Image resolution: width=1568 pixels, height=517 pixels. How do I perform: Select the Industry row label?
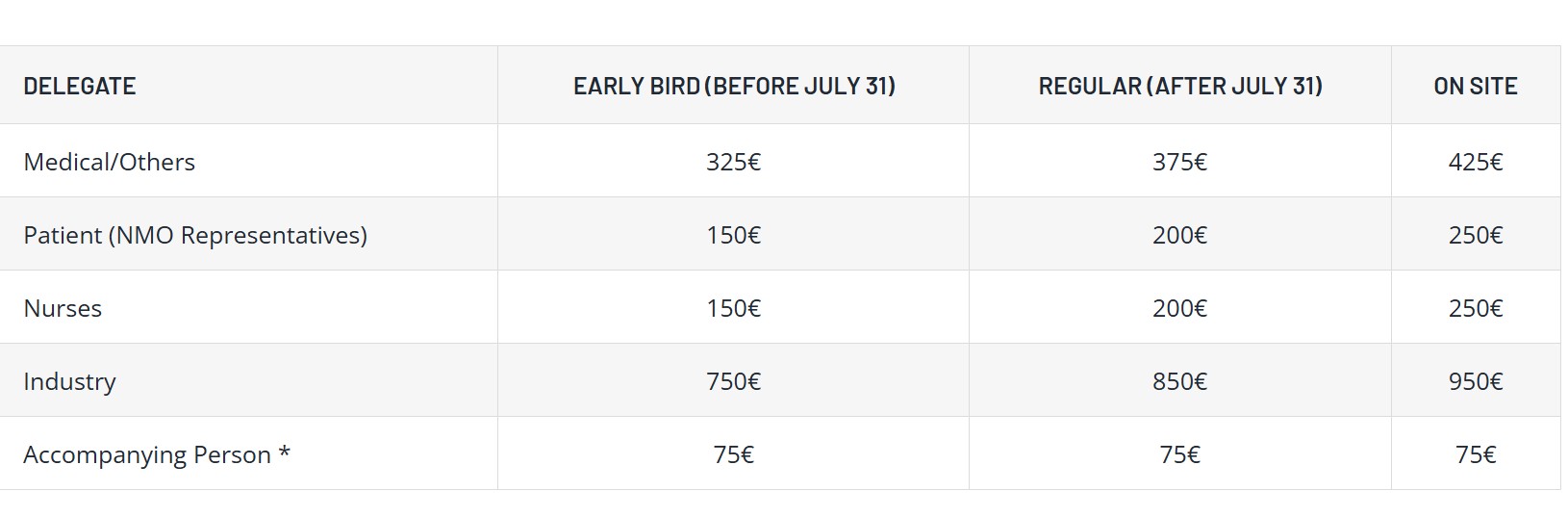[x=69, y=381]
